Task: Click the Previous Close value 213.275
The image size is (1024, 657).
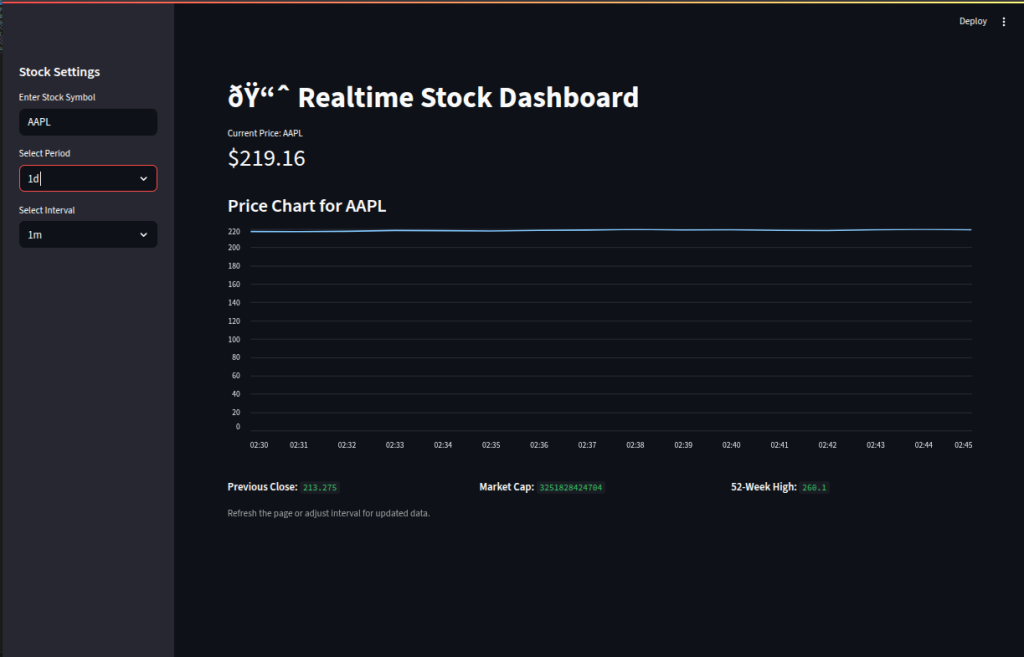Action: click(320, 487)
